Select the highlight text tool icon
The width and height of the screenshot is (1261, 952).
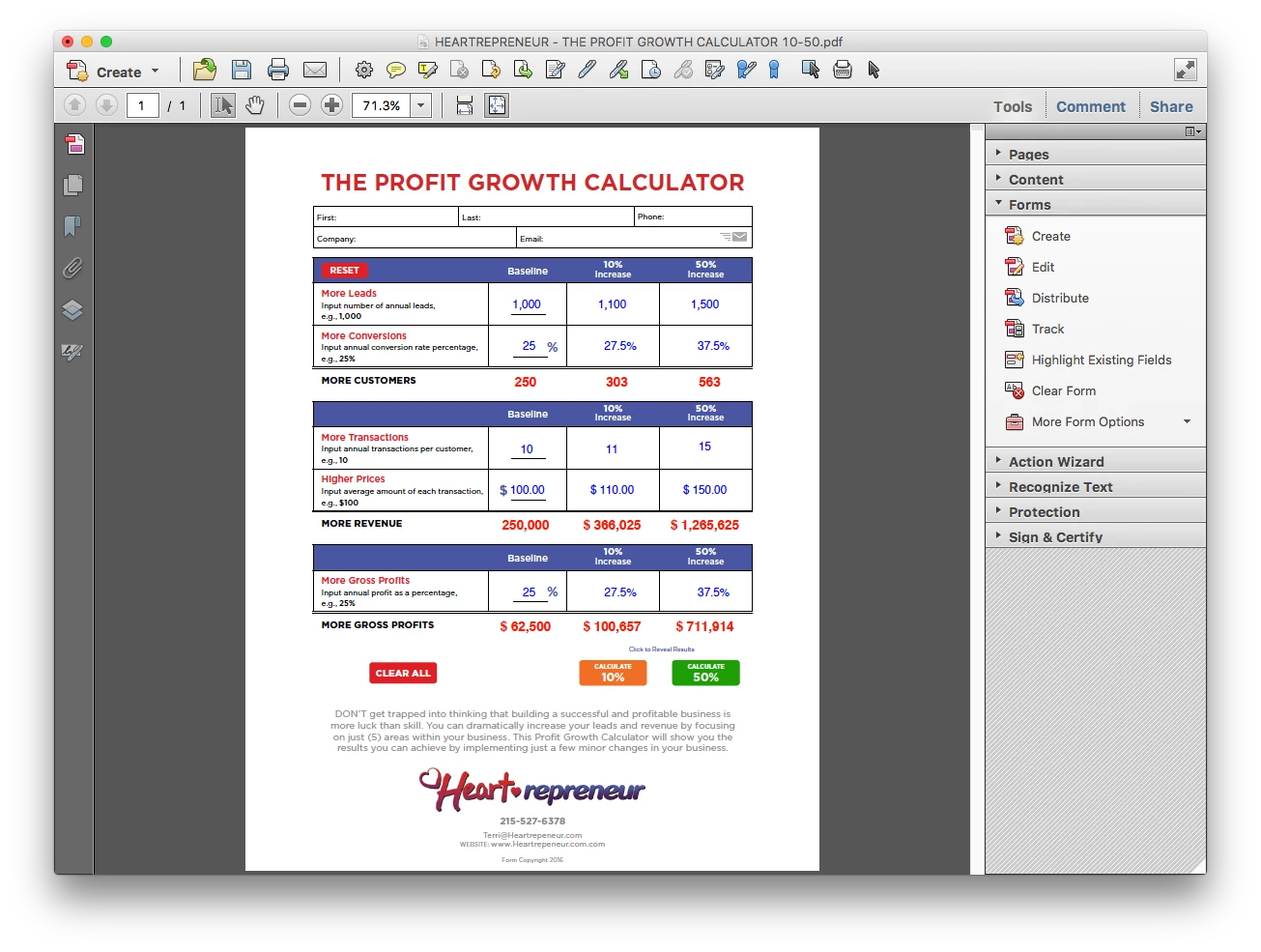(427, 70)
